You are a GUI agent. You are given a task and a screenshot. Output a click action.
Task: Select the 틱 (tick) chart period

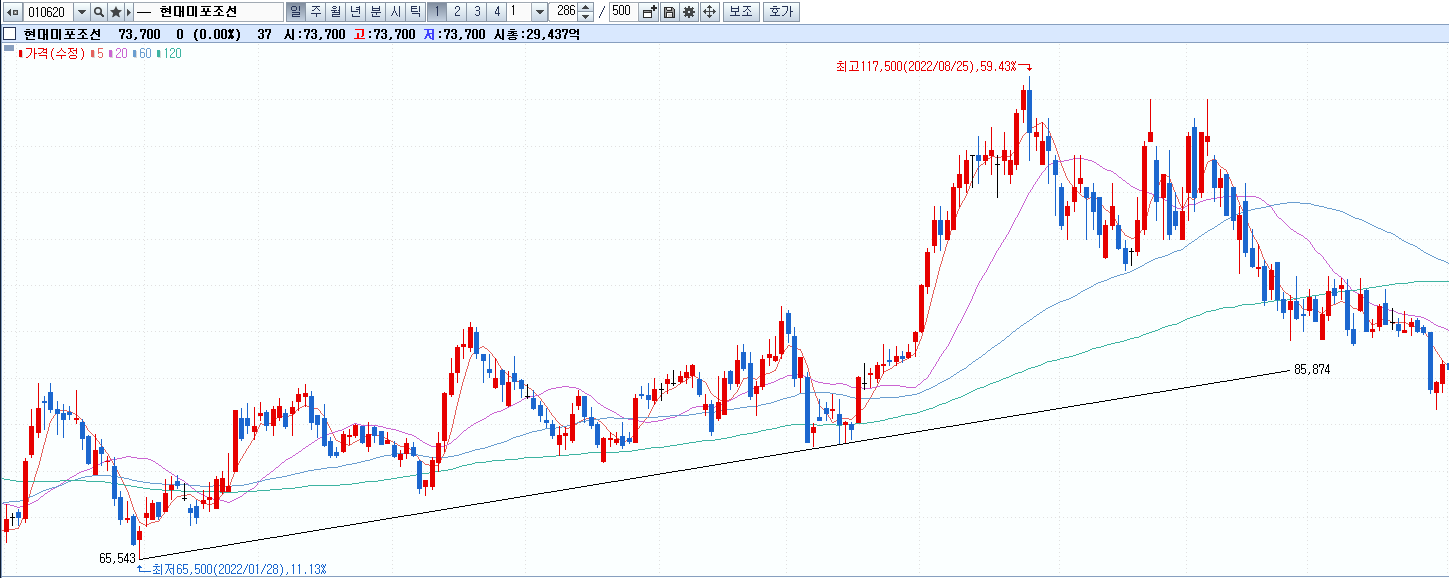(415, 12)
